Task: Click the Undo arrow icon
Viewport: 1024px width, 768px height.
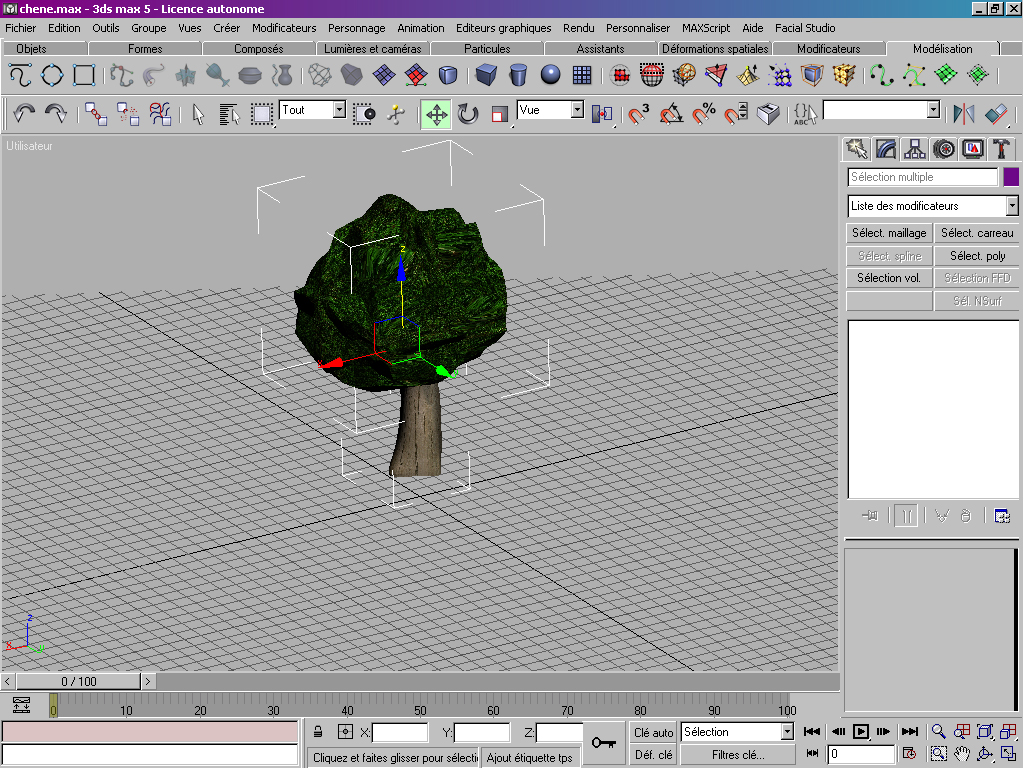Action: pyautogui.click(x=24, y=114)
